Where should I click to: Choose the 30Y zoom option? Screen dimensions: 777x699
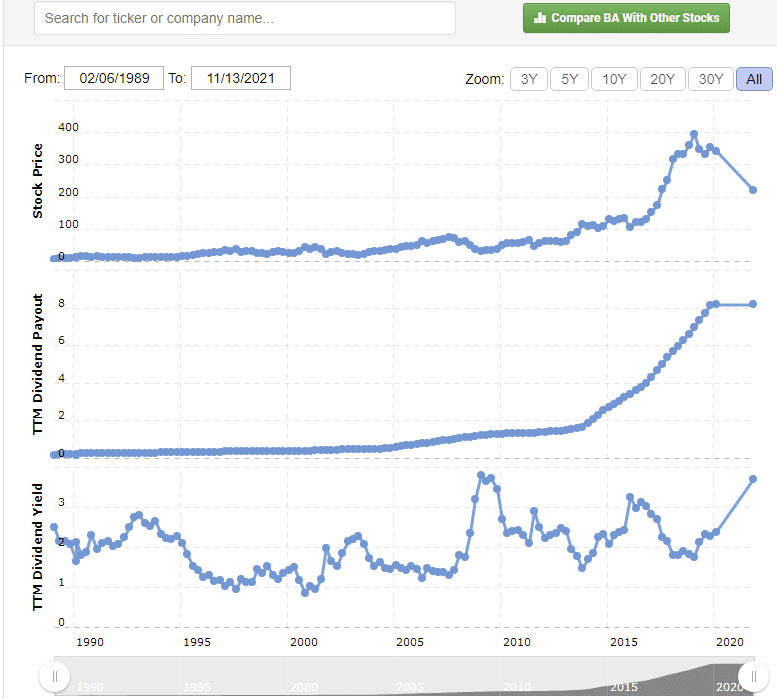(710, 79)
